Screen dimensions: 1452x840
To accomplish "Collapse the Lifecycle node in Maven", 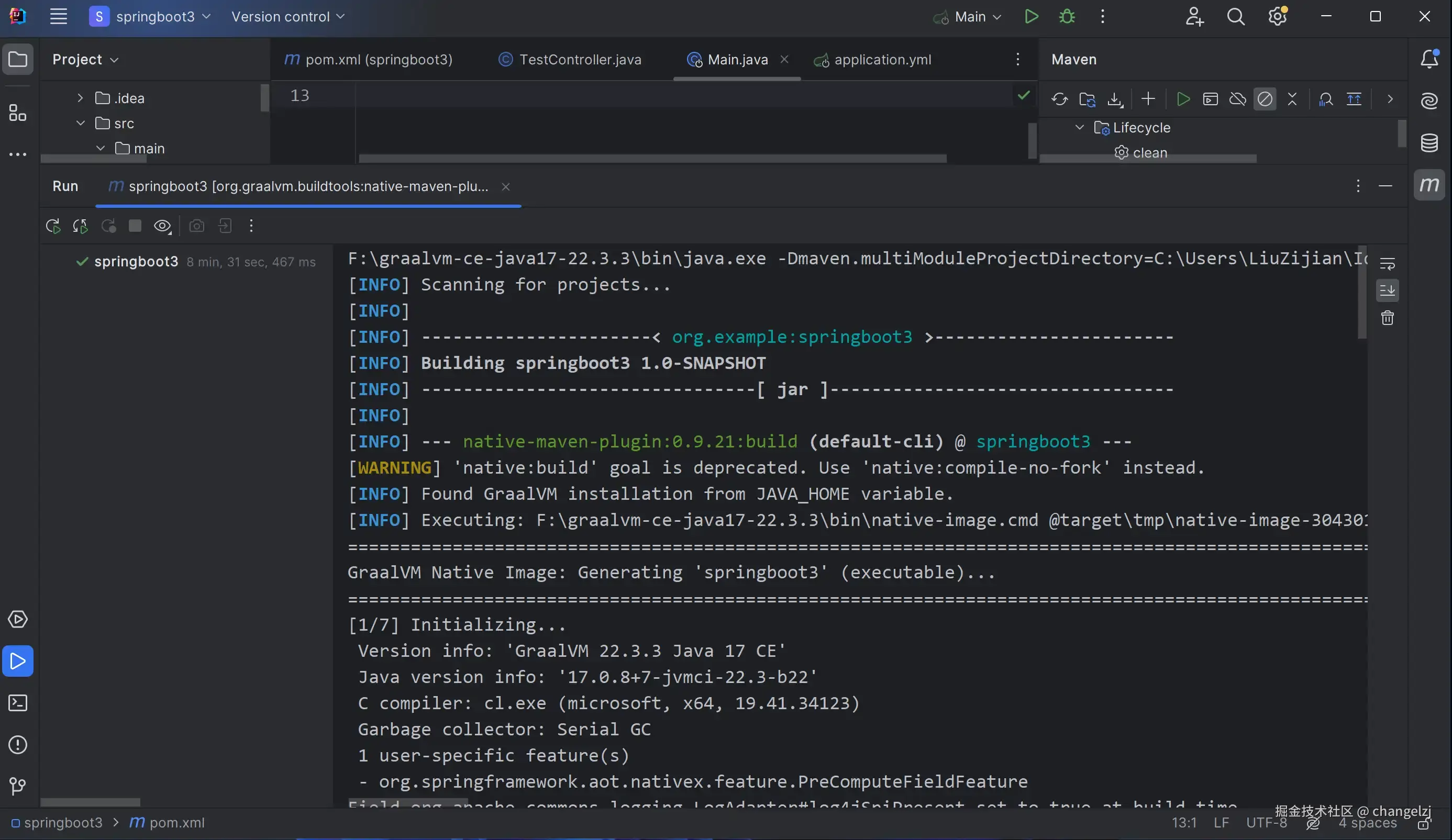I will [x=1079, y=127].
